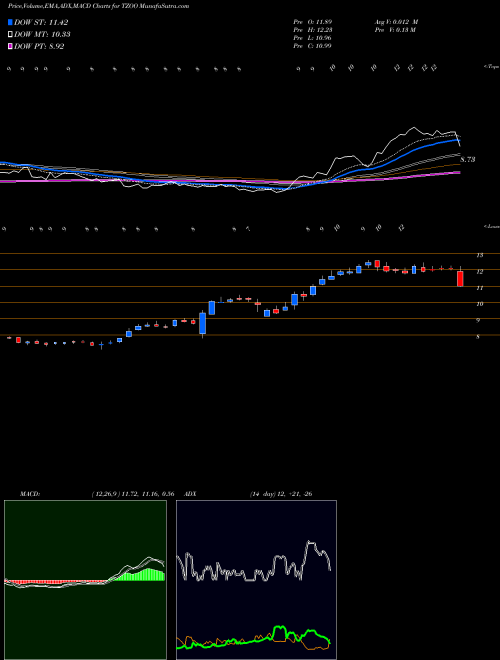
Task: Click price axis label 11
Action: (x=479, y=288)
